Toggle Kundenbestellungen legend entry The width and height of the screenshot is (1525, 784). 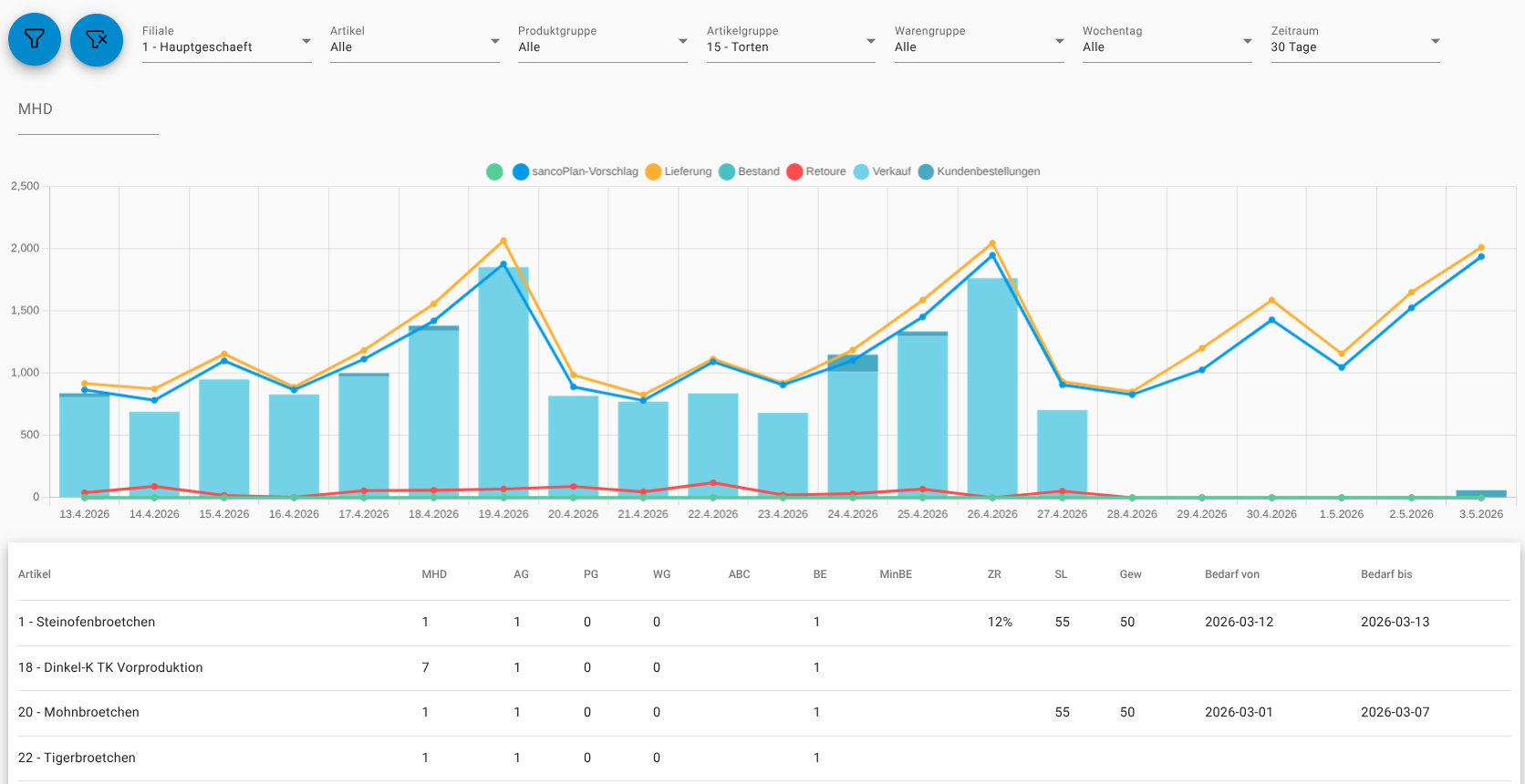[979, 171]
